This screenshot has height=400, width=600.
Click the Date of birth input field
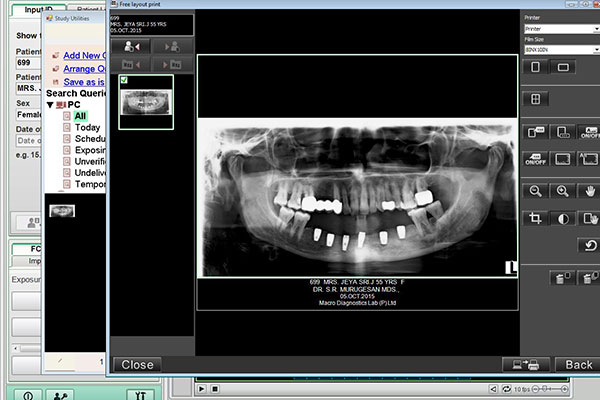coord(29,140)
